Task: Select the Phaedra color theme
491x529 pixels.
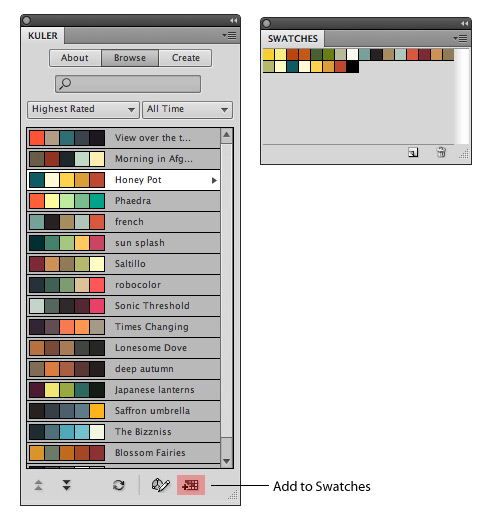Action: point(124,201)
